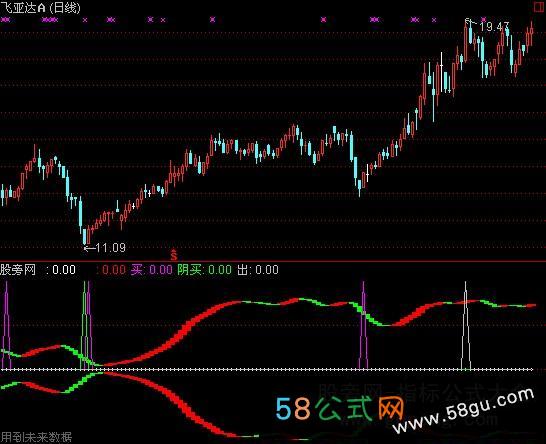Click the 阴买: 0.00 green indicator value

click(204, 270)
